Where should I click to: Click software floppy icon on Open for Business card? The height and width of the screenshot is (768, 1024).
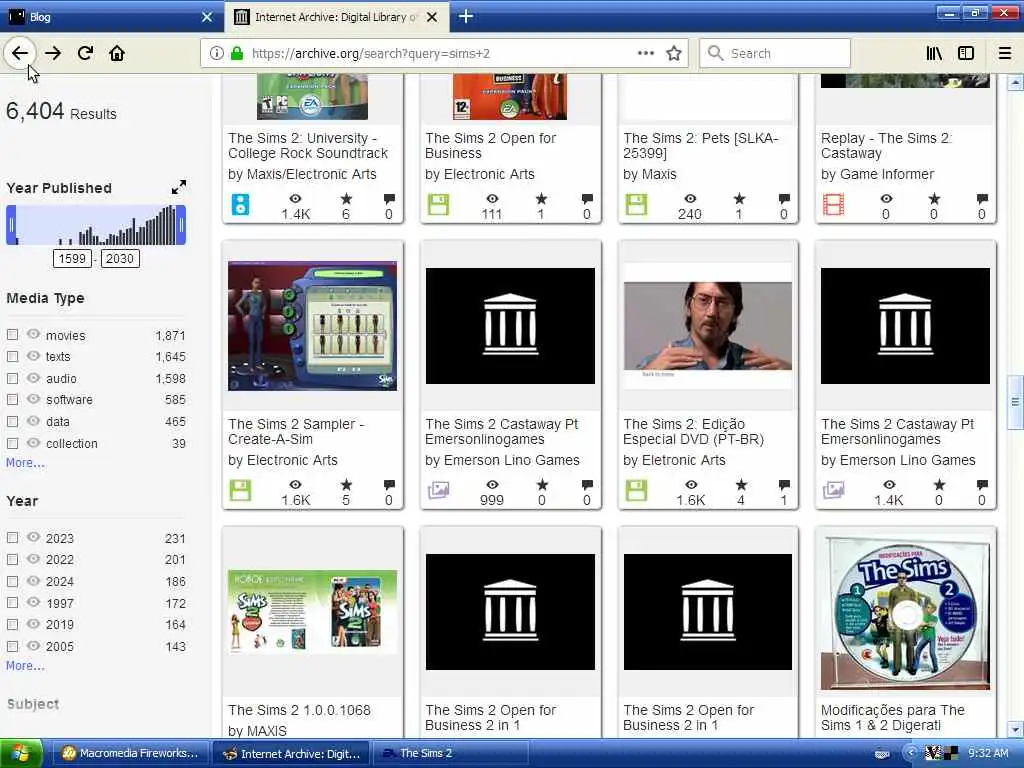[438, 204]
